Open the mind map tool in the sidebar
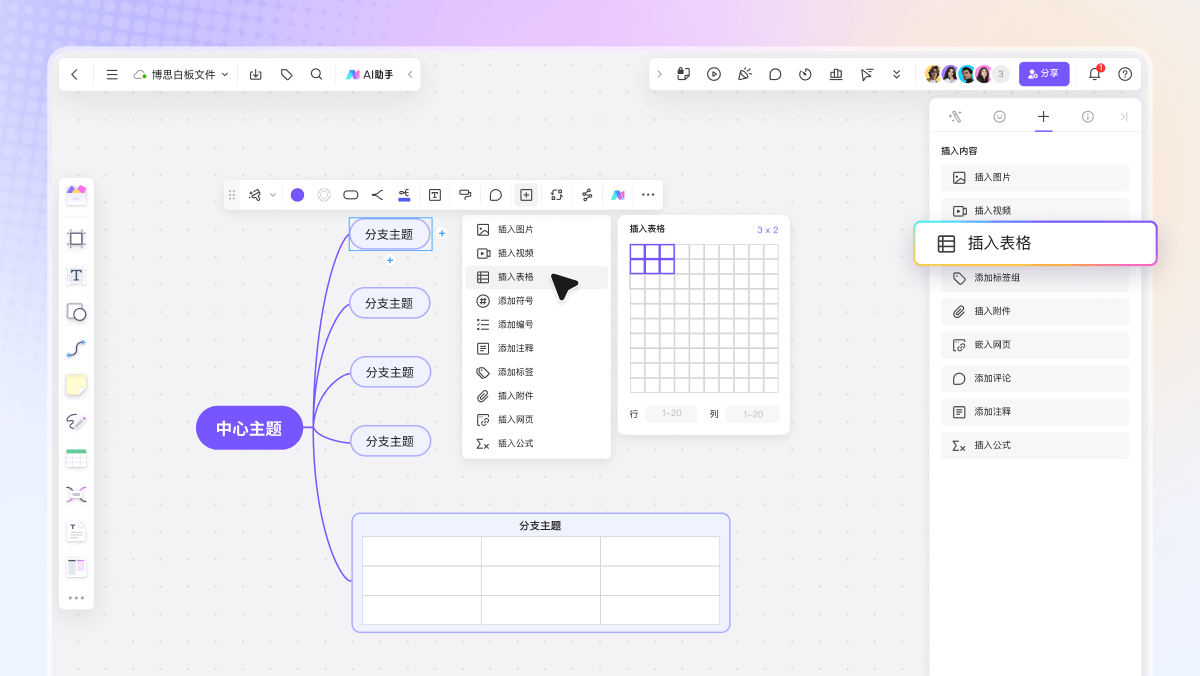Screen dimensions: 1200x676 (76, 493)
